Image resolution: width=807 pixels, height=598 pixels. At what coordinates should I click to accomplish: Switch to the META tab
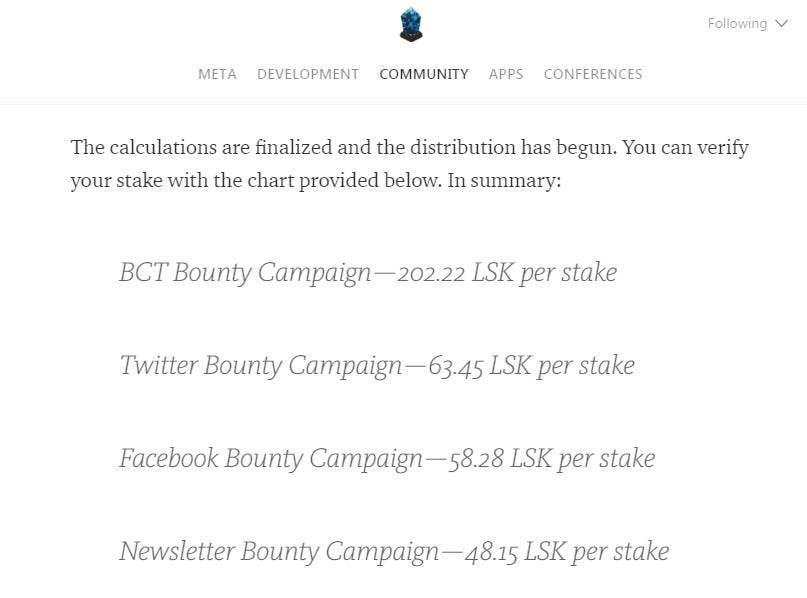217,74
